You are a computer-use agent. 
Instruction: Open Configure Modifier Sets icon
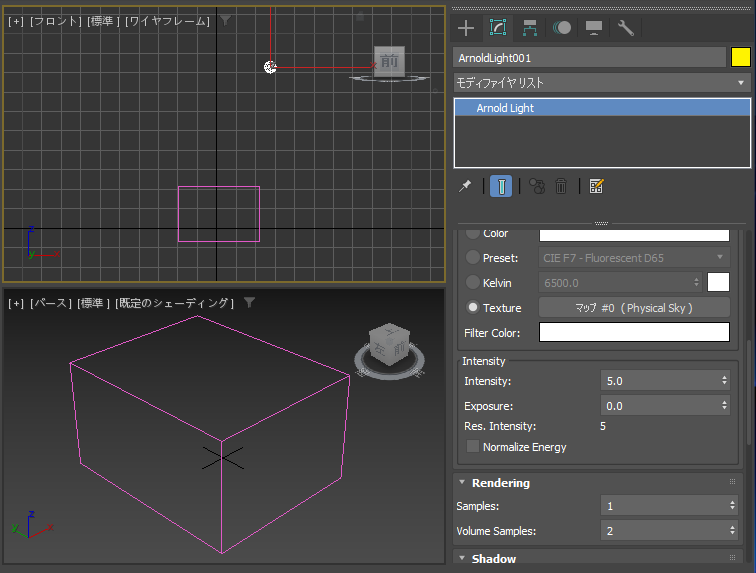[597, 186]
